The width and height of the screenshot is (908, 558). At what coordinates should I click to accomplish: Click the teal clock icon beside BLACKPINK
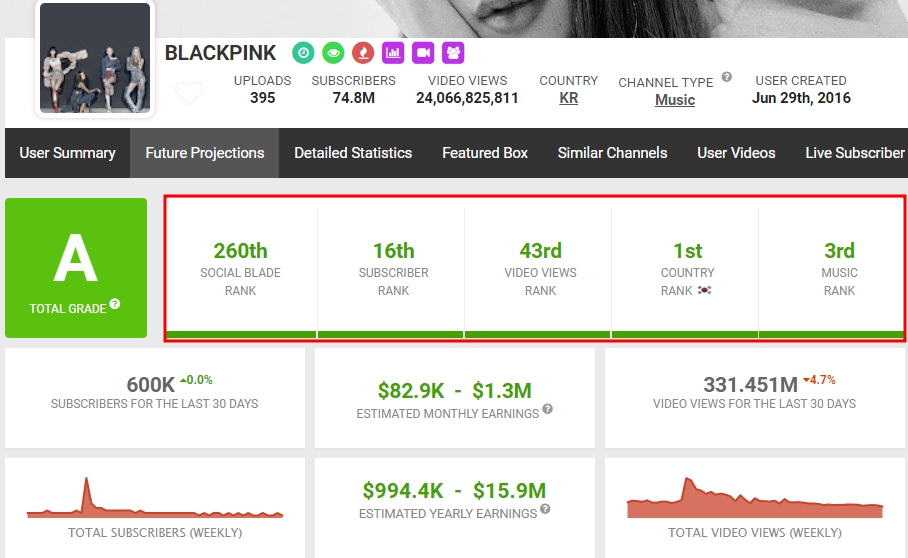(303, 53)
